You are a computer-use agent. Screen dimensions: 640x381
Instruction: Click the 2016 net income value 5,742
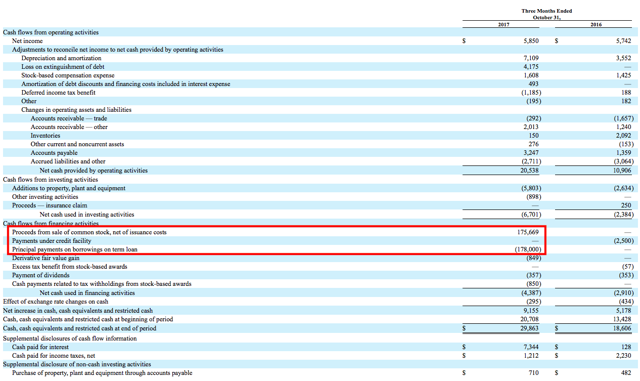pyautogui.click(x=623, y=41)
